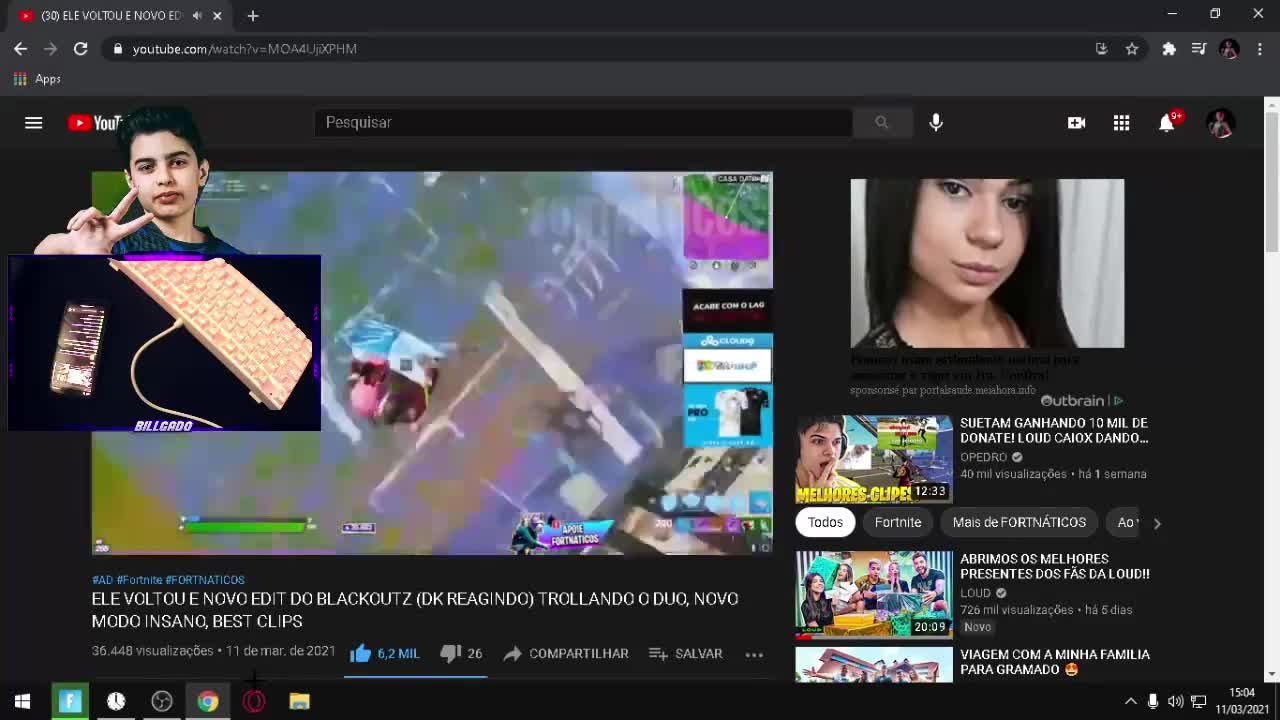Click SALVAR to save the video

685,653
